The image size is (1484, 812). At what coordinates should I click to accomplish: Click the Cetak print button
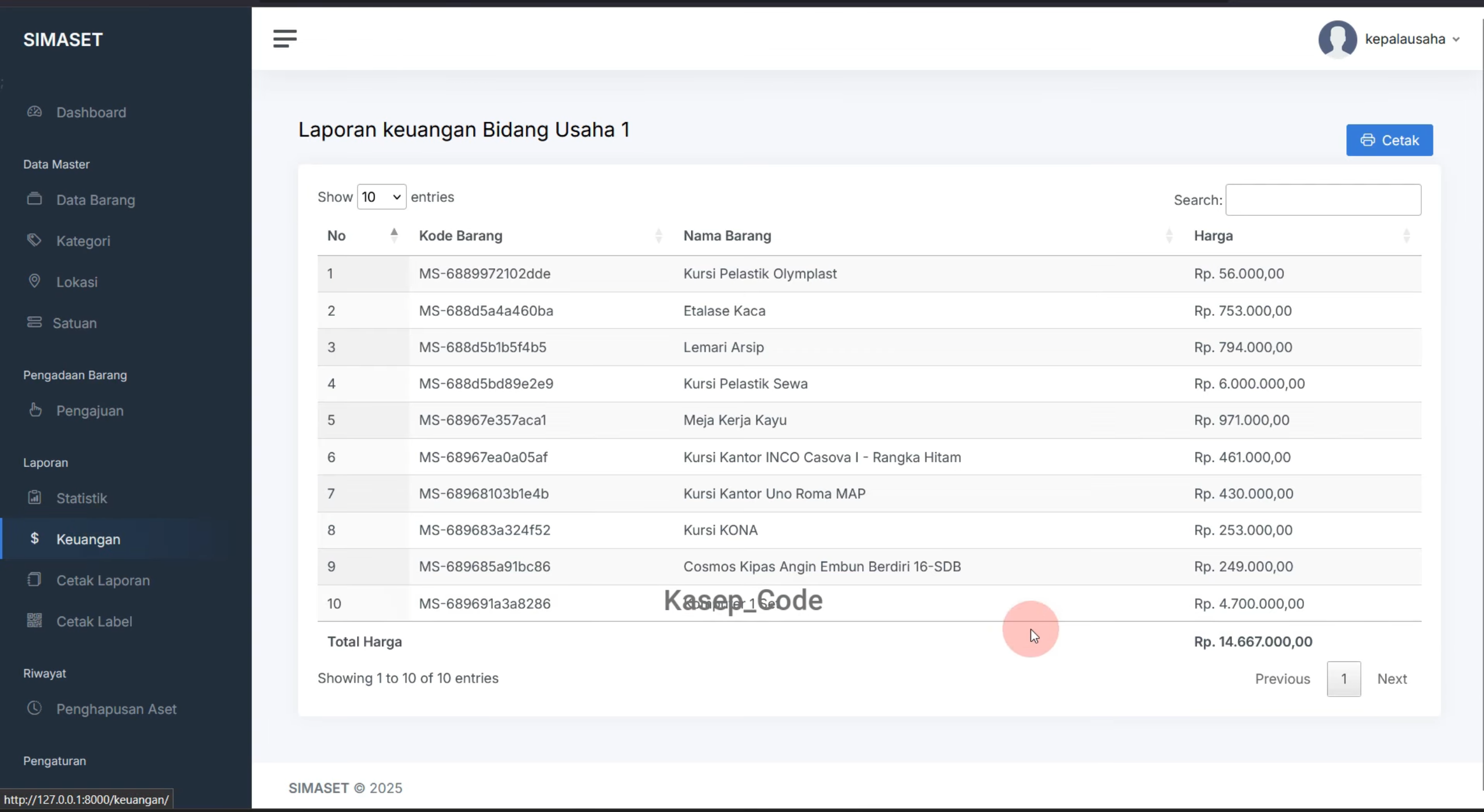pos(1389,140)
